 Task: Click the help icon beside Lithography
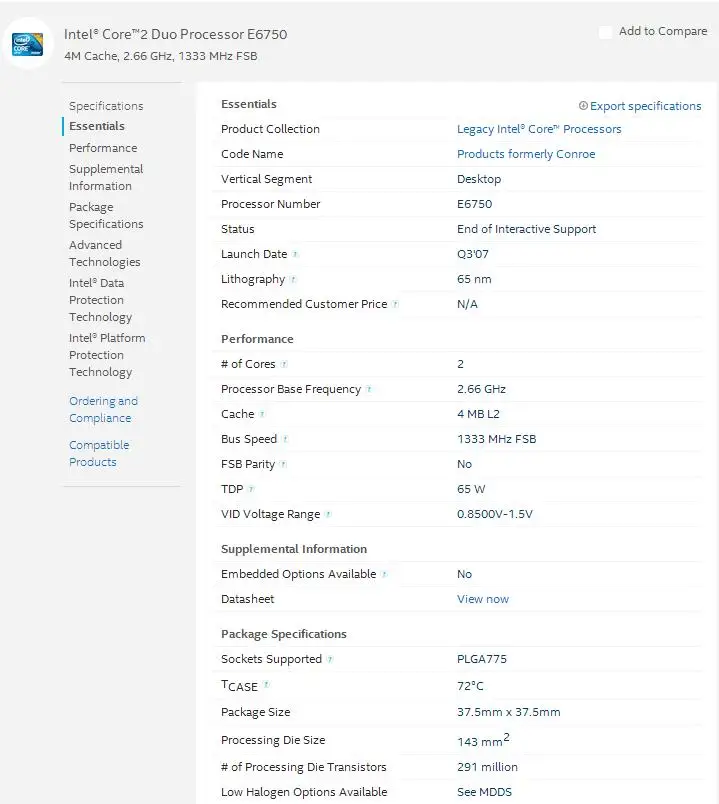(x=293, y=279)
